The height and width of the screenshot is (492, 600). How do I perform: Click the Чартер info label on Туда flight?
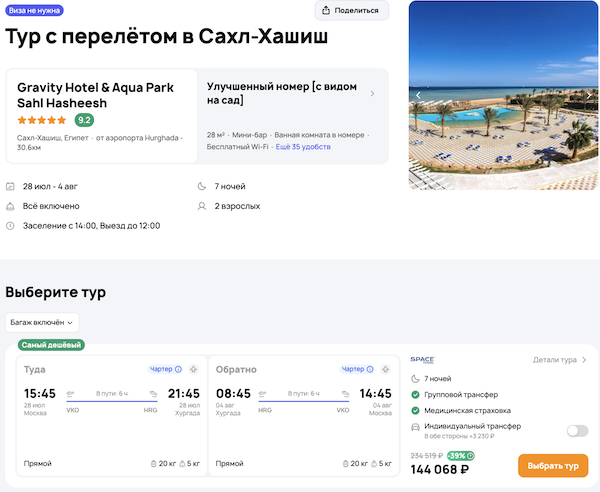pyautogui.click(x=166, y=369)
